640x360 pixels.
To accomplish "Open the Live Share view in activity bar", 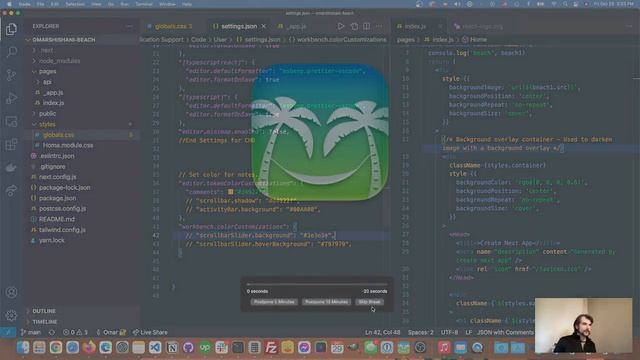I will (x=11, y=190).
